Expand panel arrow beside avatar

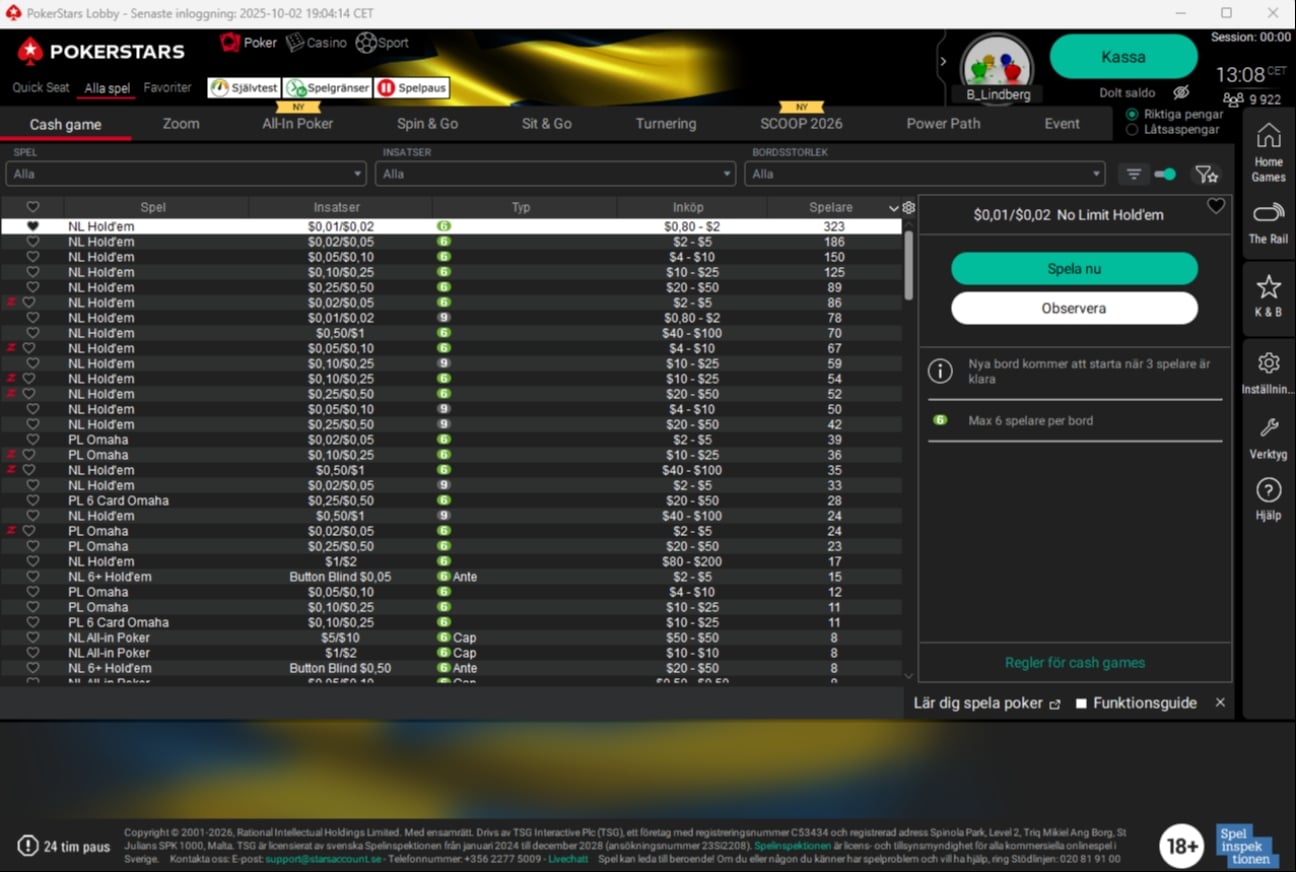943,61
